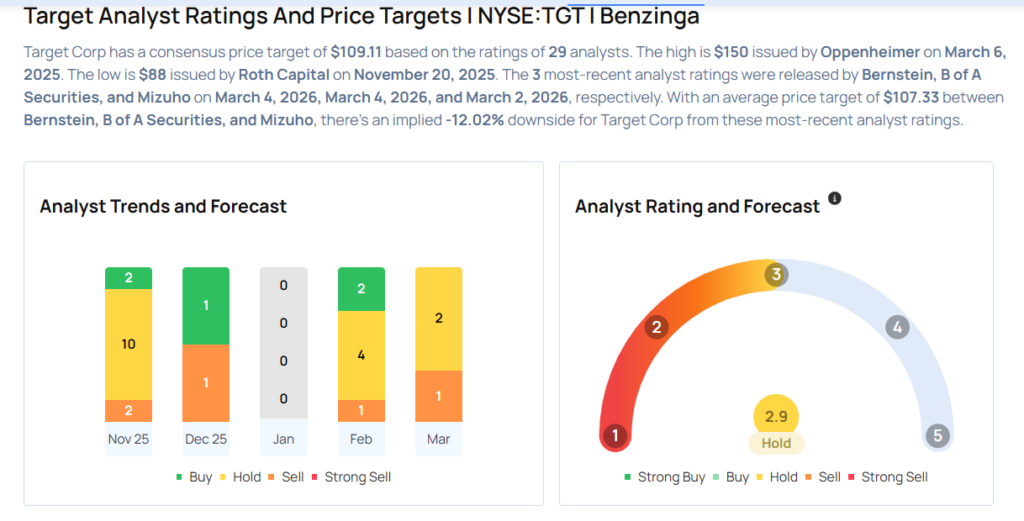Screen dimensions: 1024x521
Task: Click the gray Jan bar column
Action: click(x=283, y=342)
